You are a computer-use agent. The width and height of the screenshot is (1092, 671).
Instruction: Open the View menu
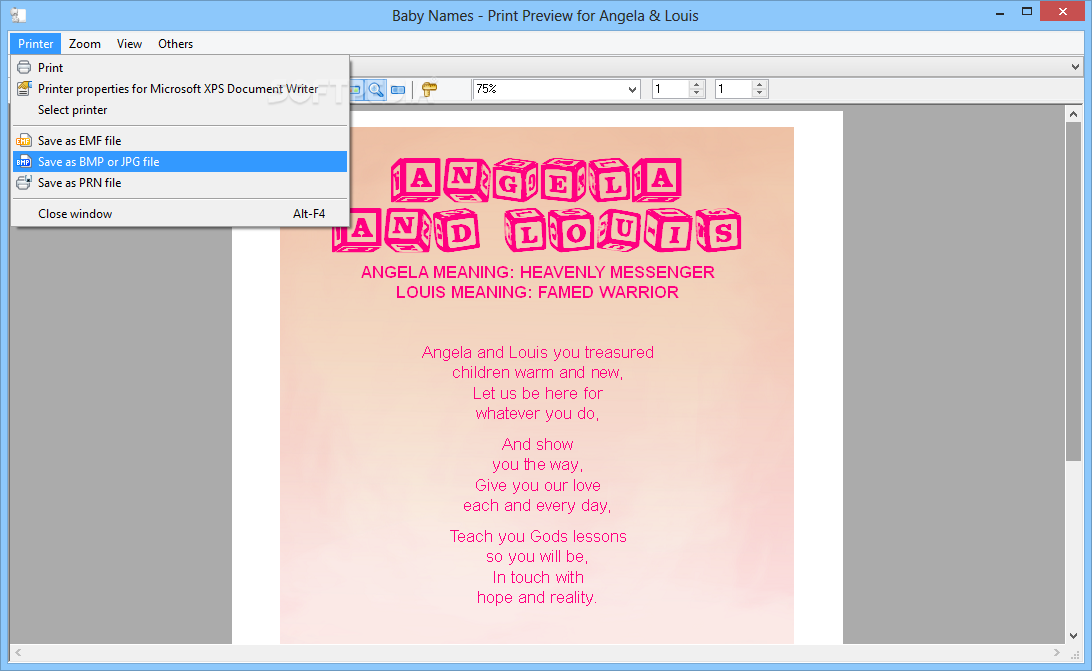[129, 43]
